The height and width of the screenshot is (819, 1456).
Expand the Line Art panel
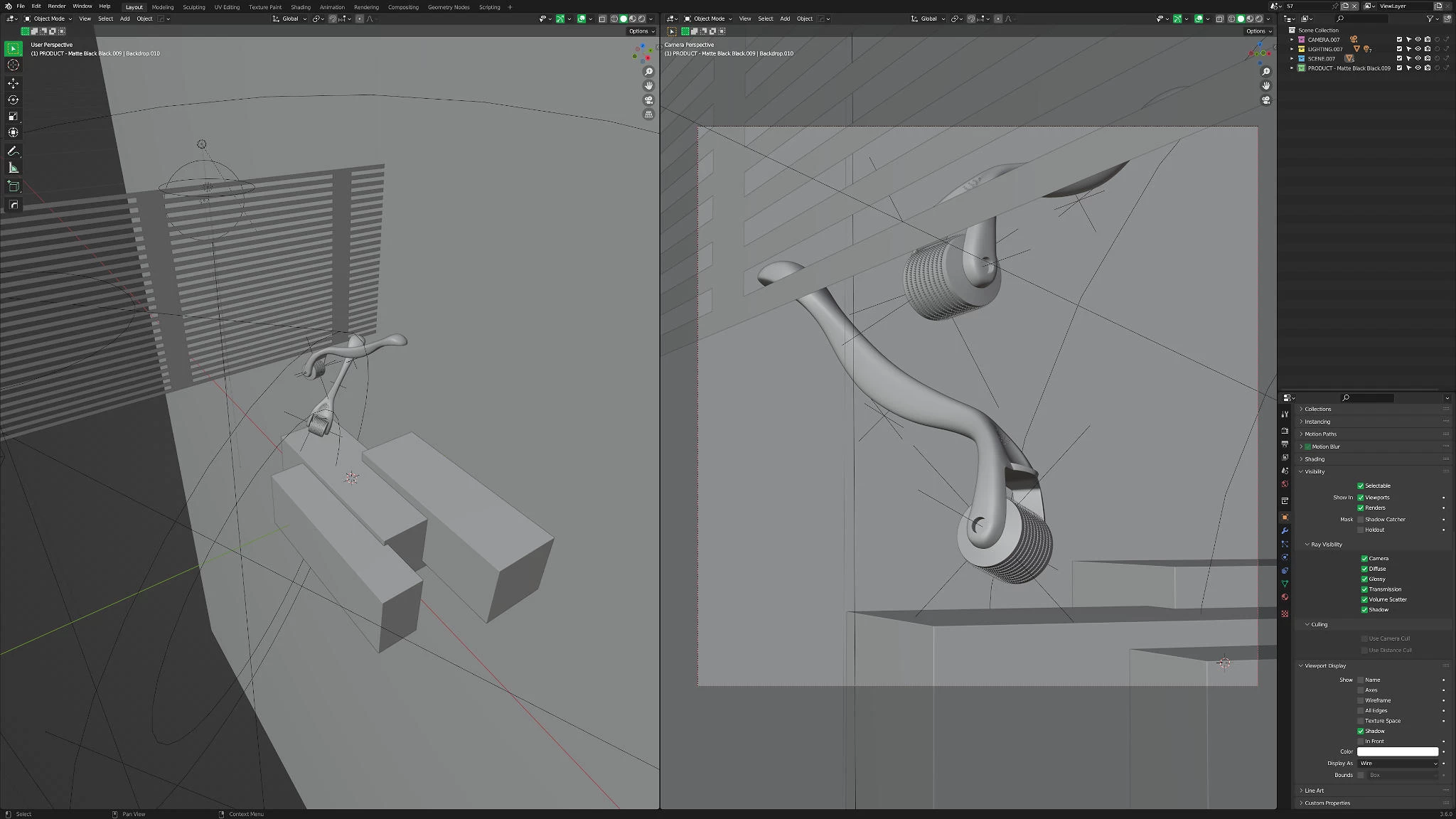point(1314,791)
